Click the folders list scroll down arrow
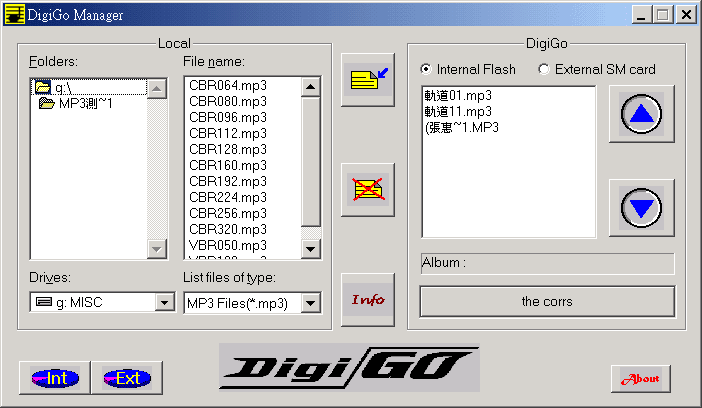This screenshot has width=702, height=408. tap(157, 249)
